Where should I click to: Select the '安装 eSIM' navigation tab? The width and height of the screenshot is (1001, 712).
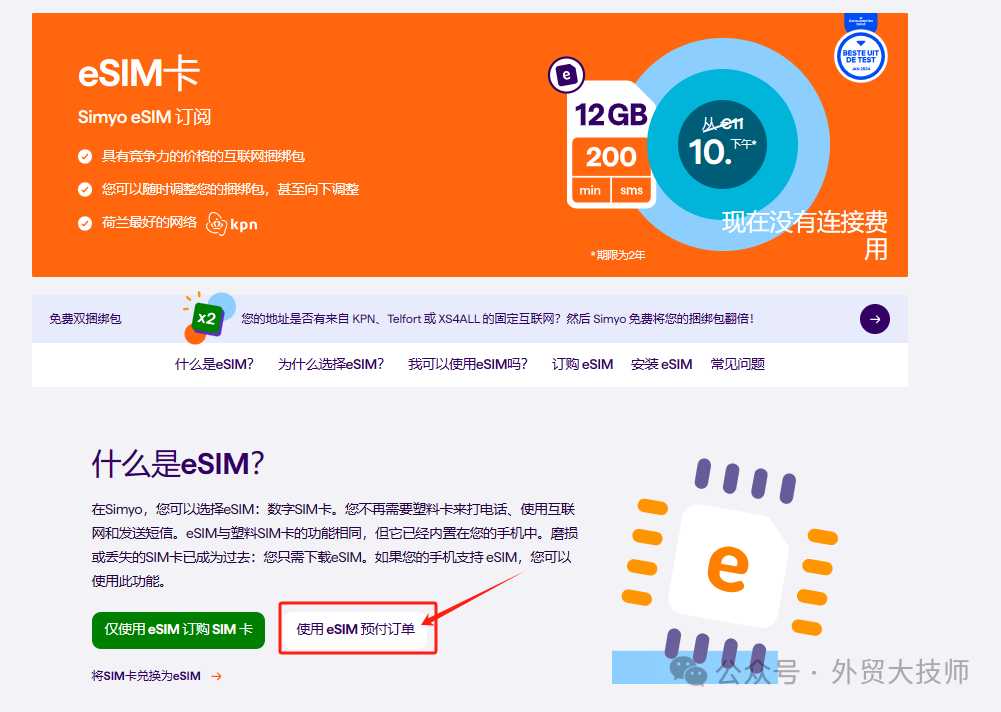tap(661, 364)
